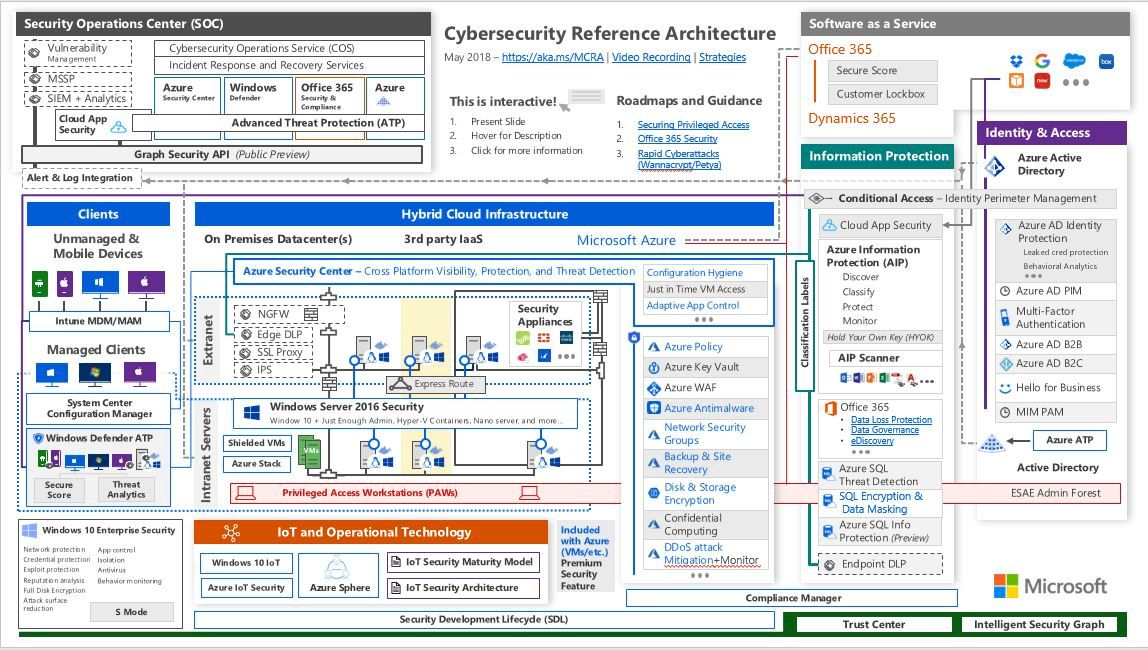The height and width of the screenshot is (650, 1148).
Task: Click the Azure Sphere circular icon
Action: [340, 565]
